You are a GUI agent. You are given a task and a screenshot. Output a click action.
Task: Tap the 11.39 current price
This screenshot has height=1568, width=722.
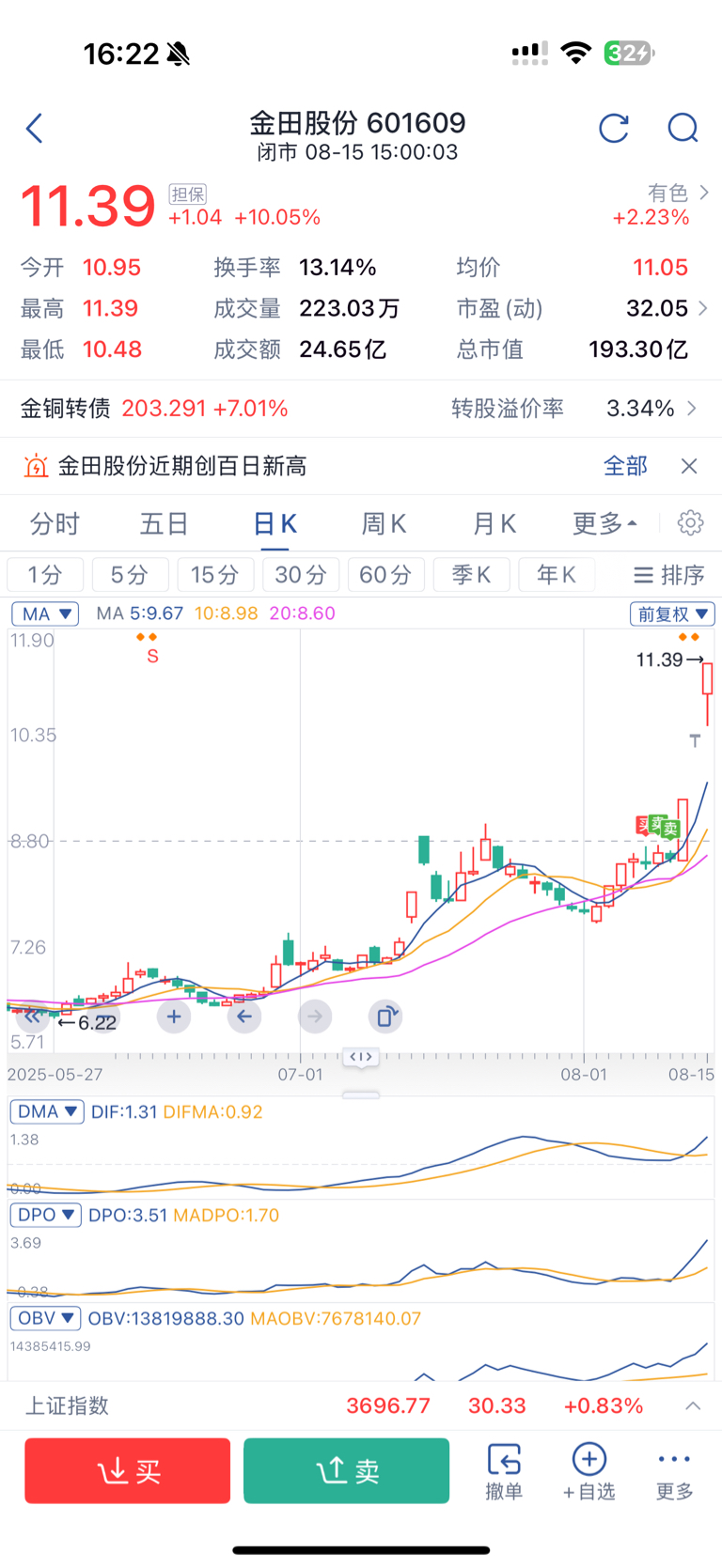[87, 207]
